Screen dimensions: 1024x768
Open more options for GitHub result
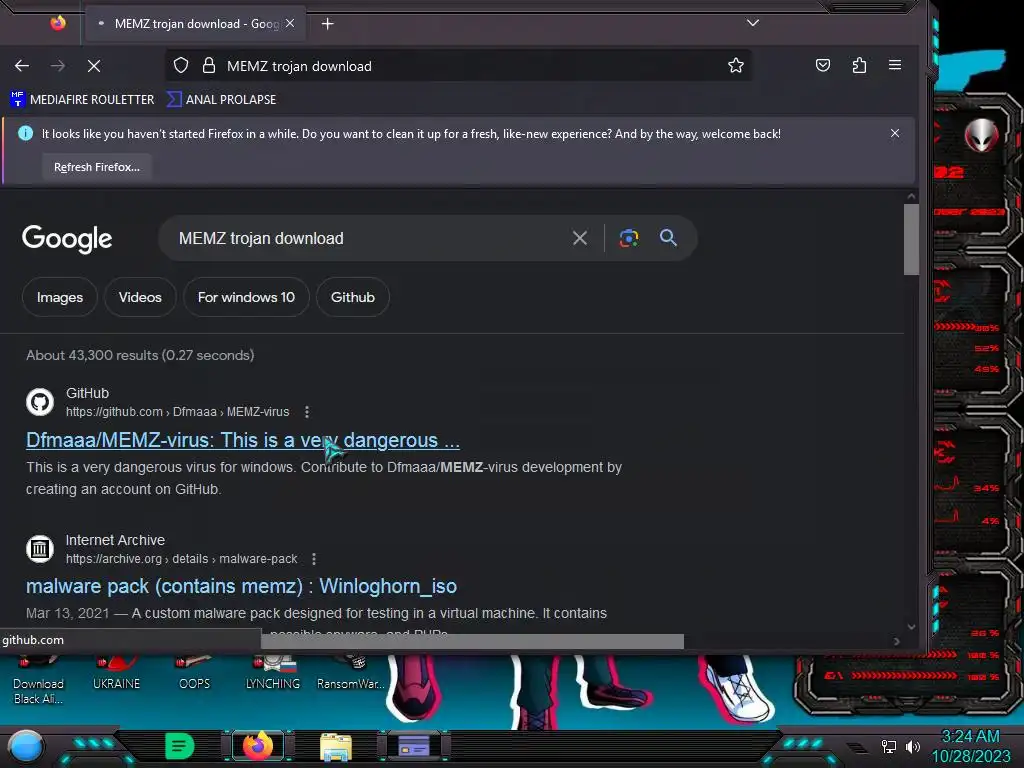tap(307, 412)
